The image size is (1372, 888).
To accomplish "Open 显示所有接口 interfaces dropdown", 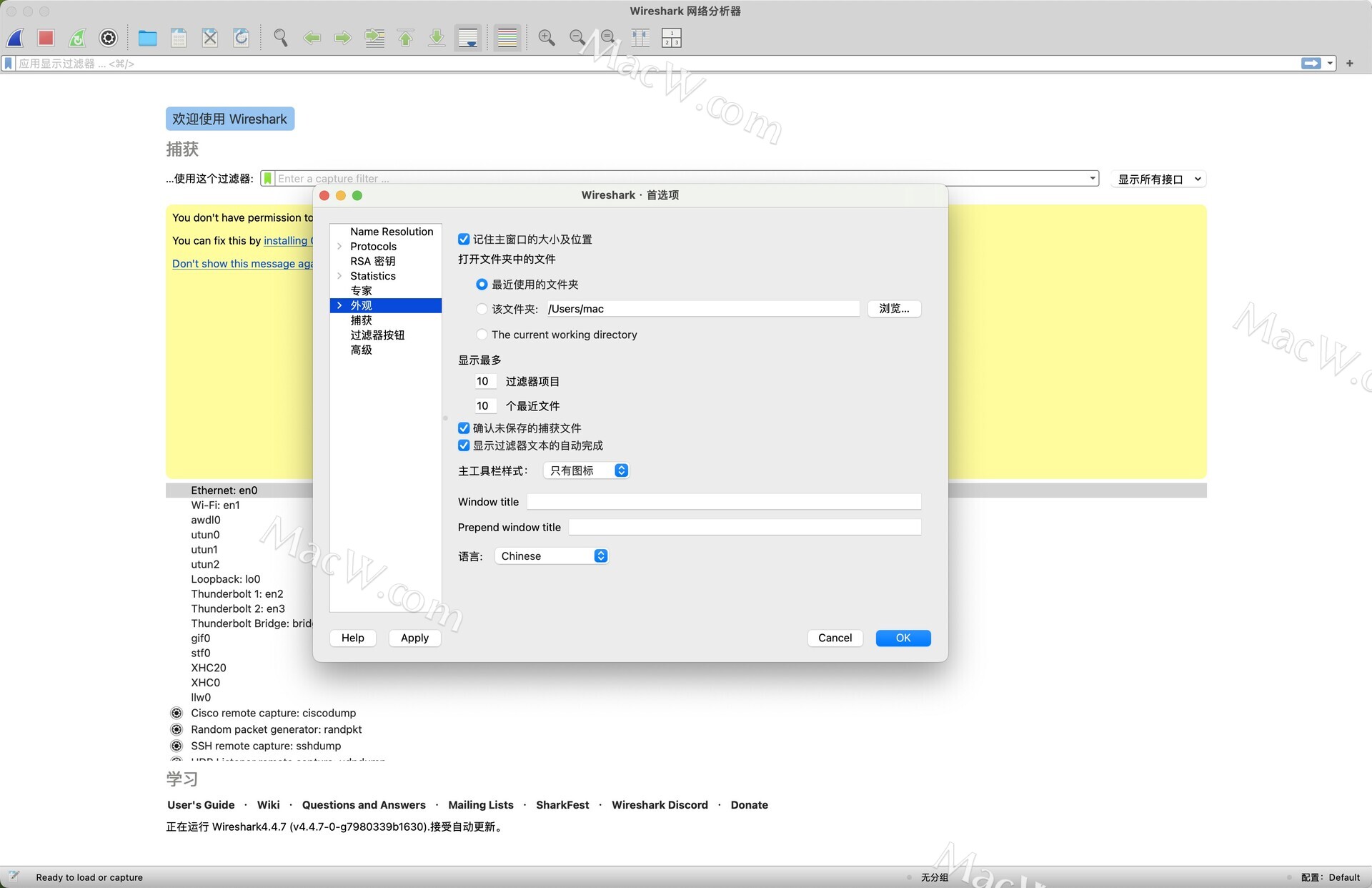I will (x=1158, y=179).
